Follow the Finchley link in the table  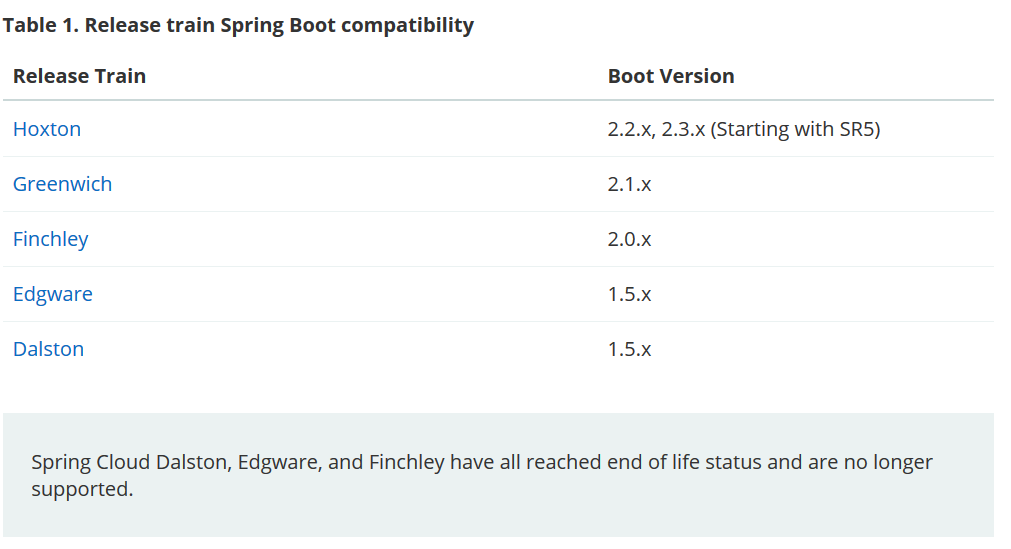[x=50, y=239]
